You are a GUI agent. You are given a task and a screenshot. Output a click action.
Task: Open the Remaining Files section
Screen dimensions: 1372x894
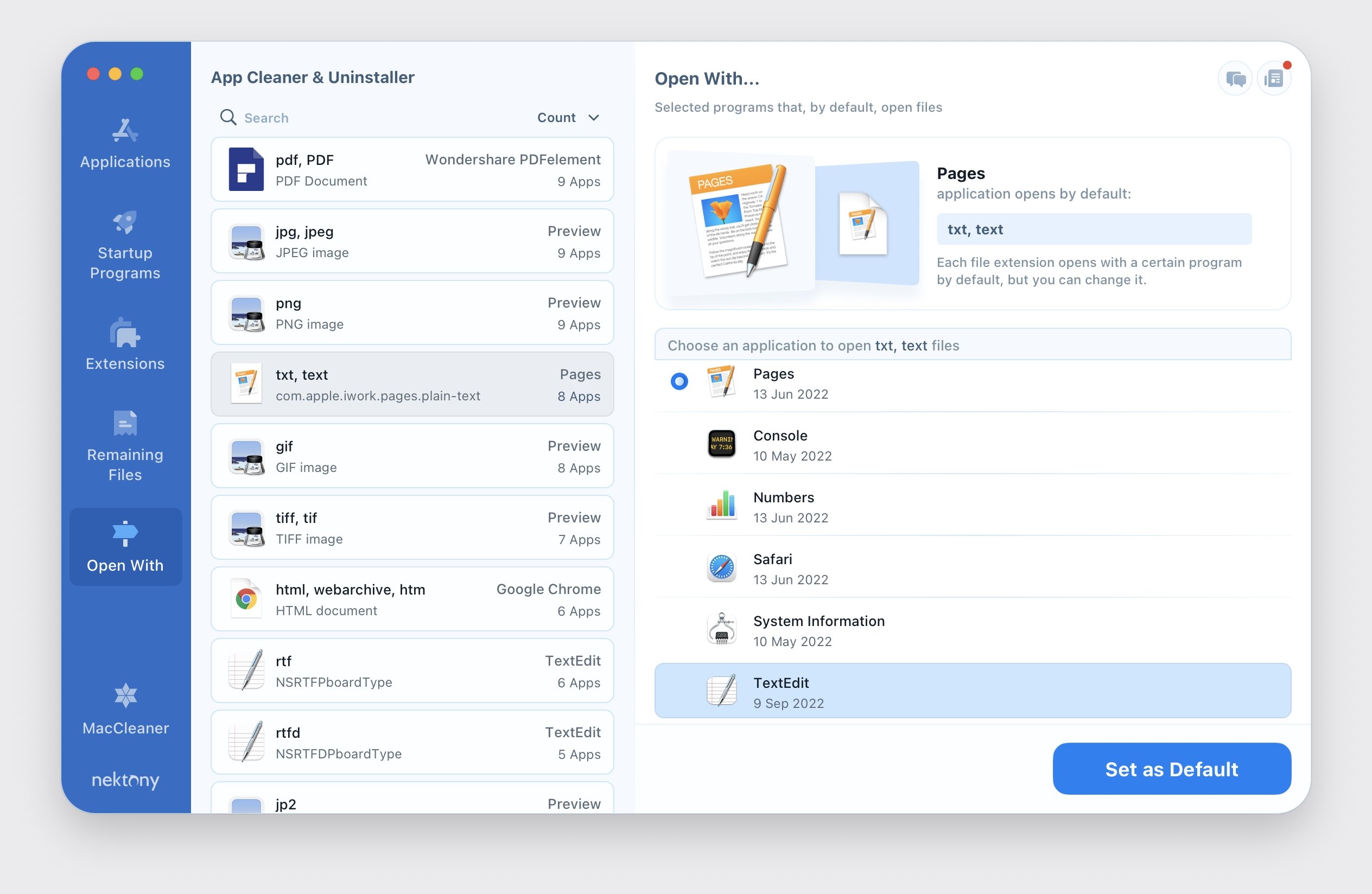125,446
